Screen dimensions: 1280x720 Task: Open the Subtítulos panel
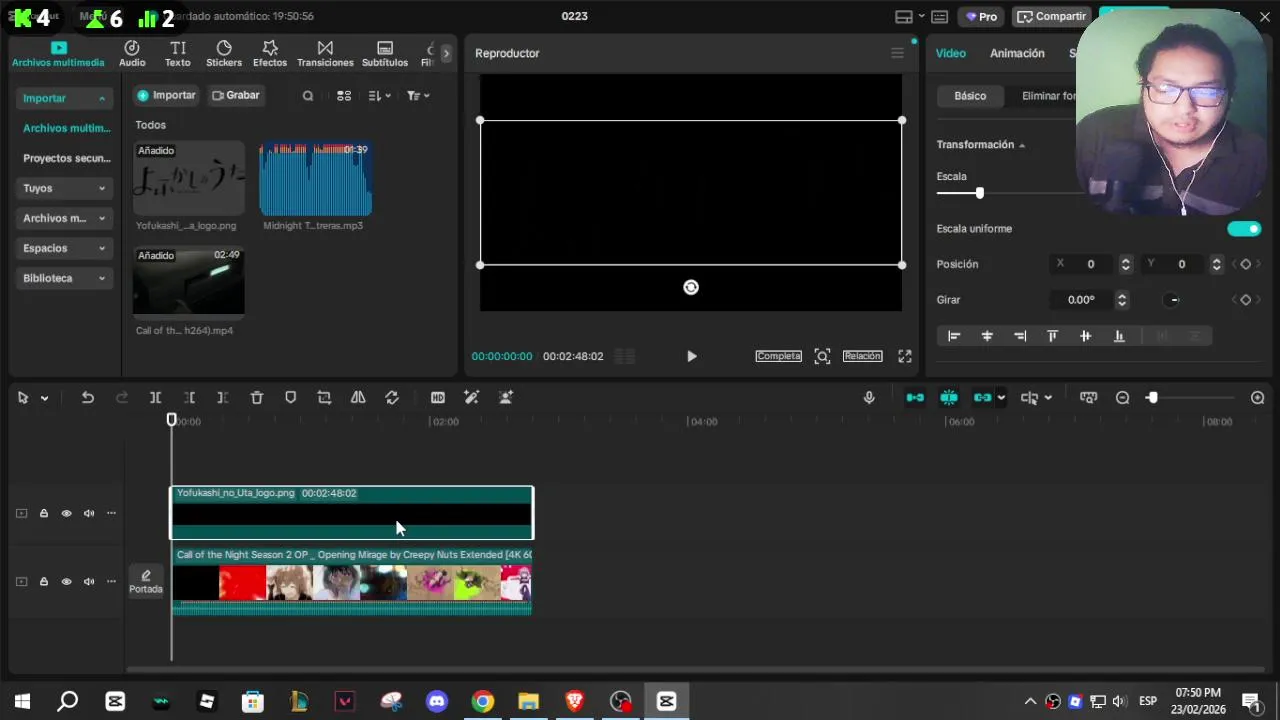(385, 54)
